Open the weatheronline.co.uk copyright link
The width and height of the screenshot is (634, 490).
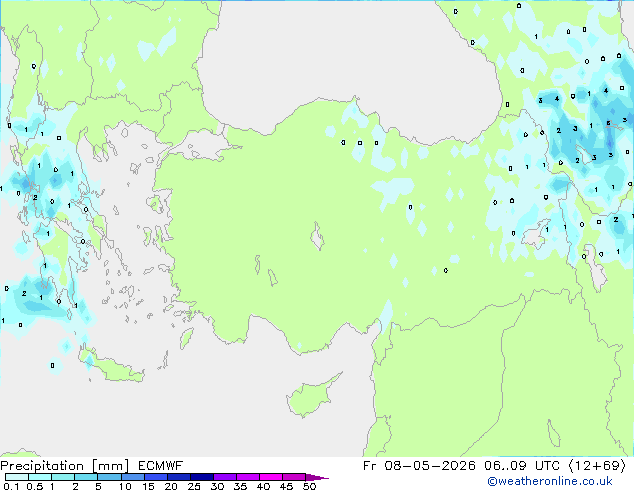(550, 481)
